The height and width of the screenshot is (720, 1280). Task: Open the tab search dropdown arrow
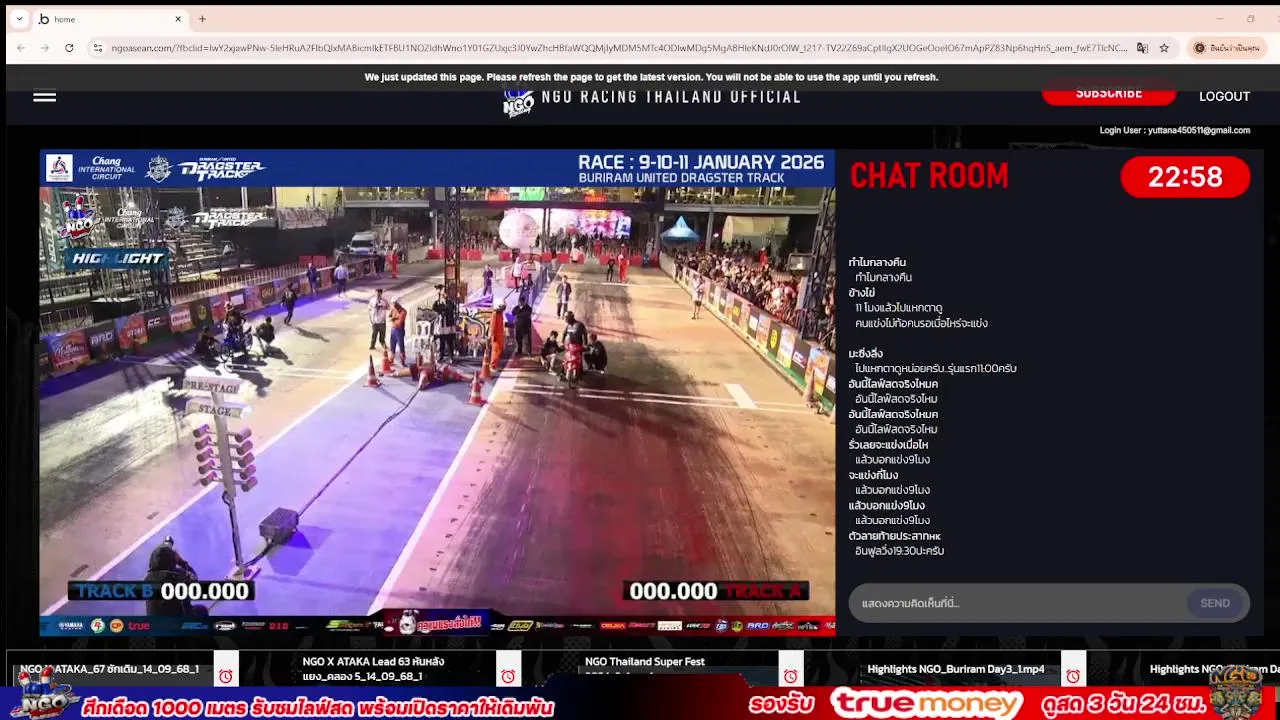click(19, 19)
